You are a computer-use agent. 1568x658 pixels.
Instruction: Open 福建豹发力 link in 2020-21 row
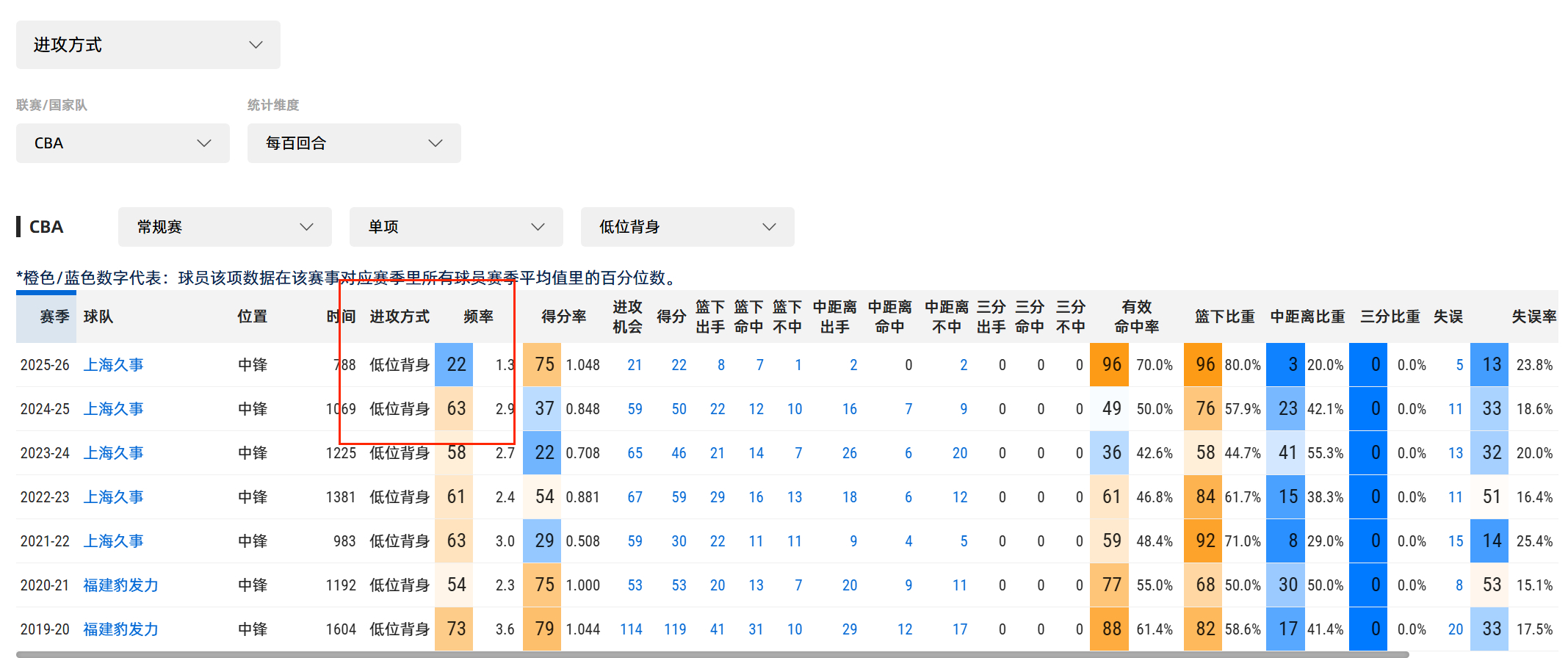tap(120, 585)
